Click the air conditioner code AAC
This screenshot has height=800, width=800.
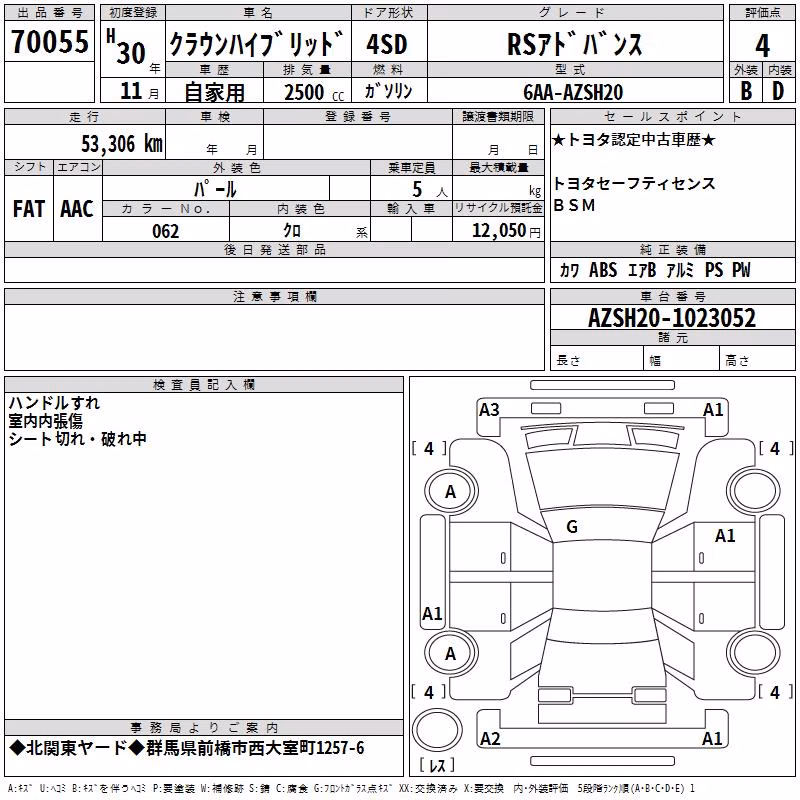coord(77,209)
